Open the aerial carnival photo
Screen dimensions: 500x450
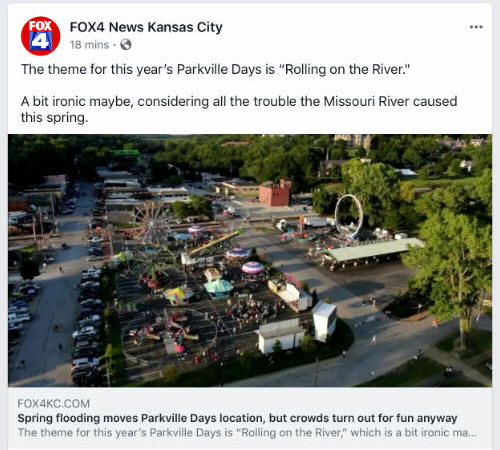[x=250, y=260]
